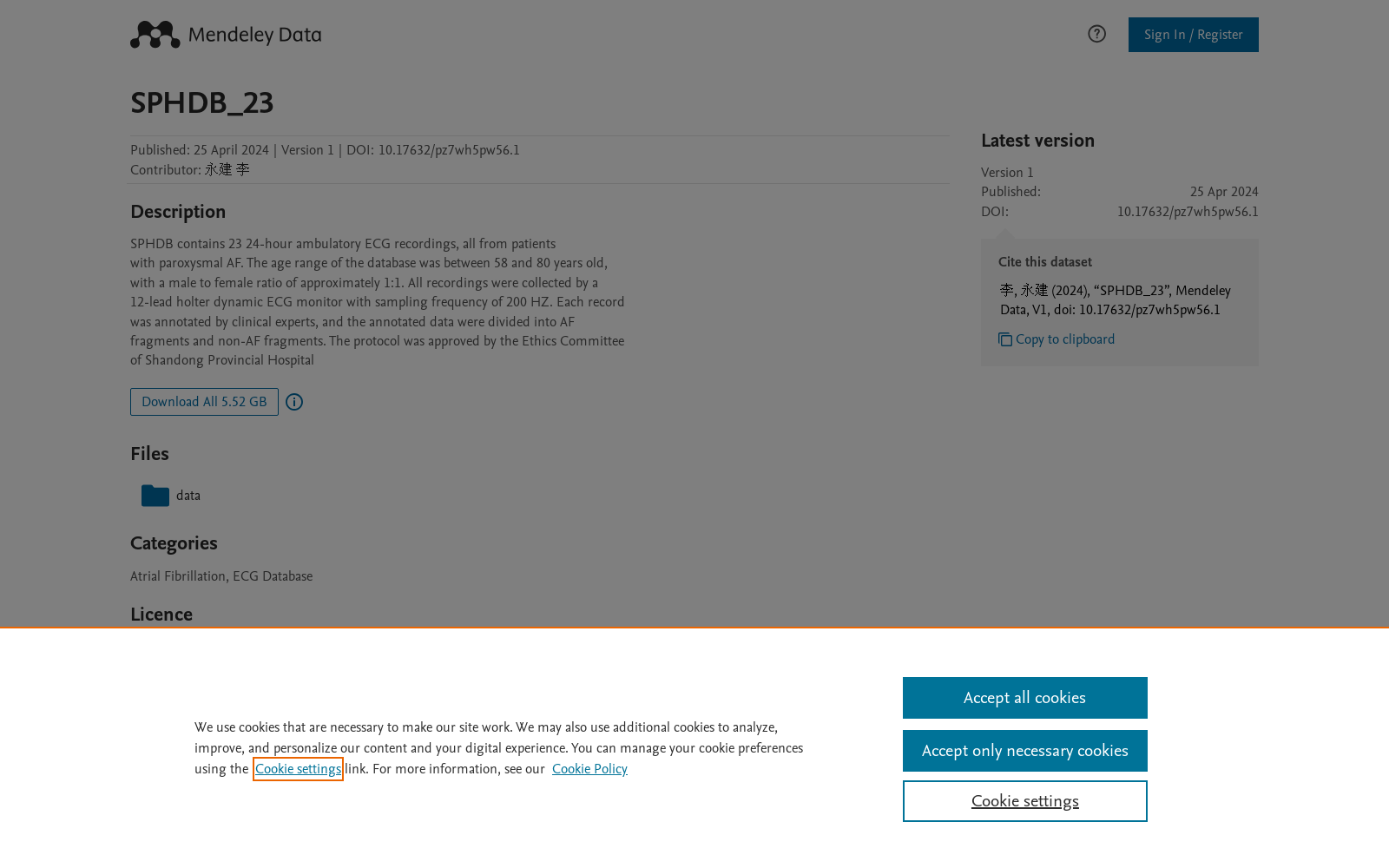
Task: Click the download info icon
Action: [x=294, y=402]
